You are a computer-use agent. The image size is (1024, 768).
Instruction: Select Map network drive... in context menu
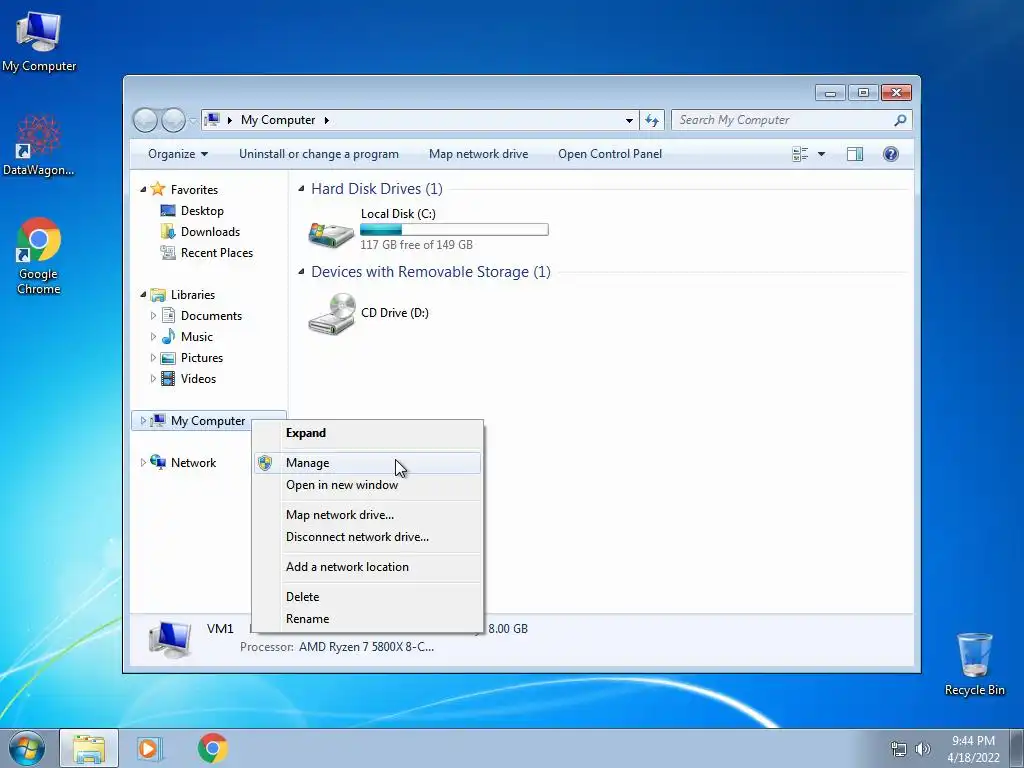(366, 515)
